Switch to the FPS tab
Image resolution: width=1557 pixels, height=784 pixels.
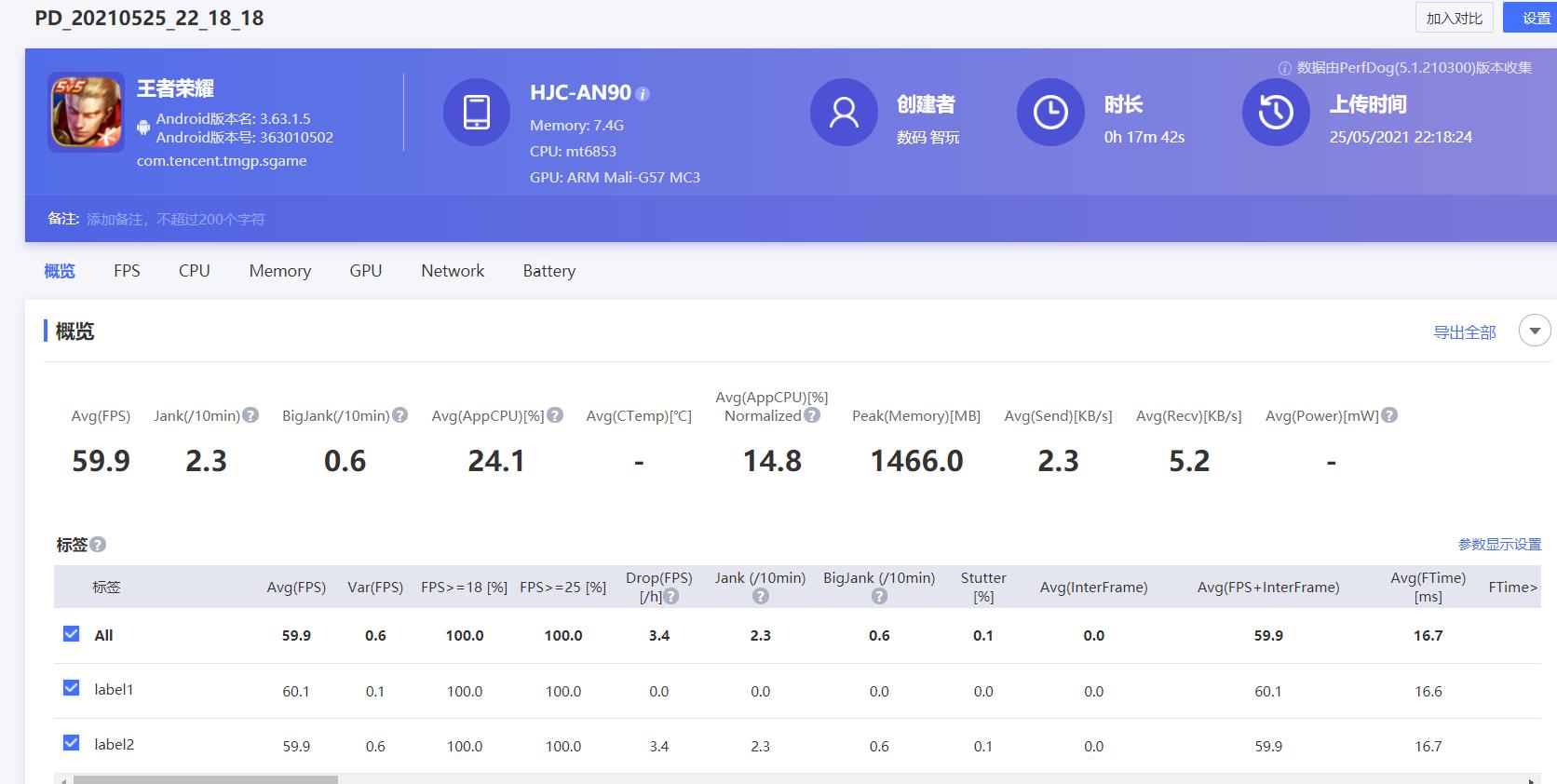(x=127, y=271)
